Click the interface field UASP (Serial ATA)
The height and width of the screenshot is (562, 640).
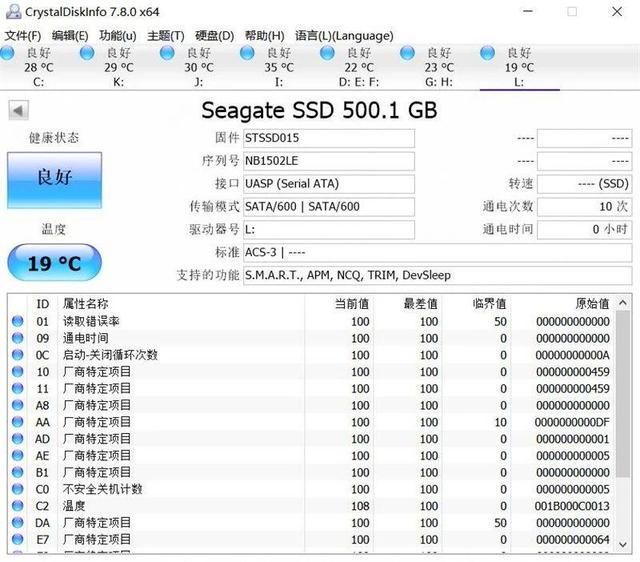coord(329,184)
